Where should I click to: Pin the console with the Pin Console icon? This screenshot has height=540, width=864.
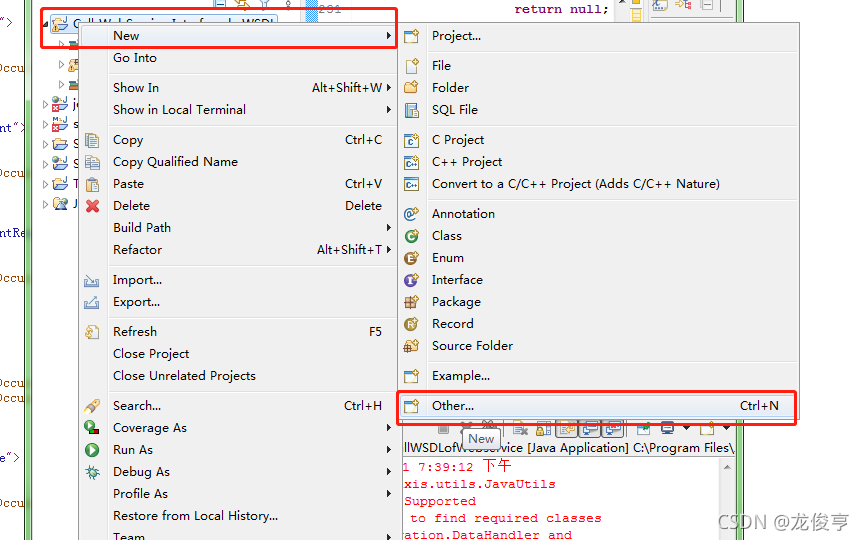(x=644, y=428)
